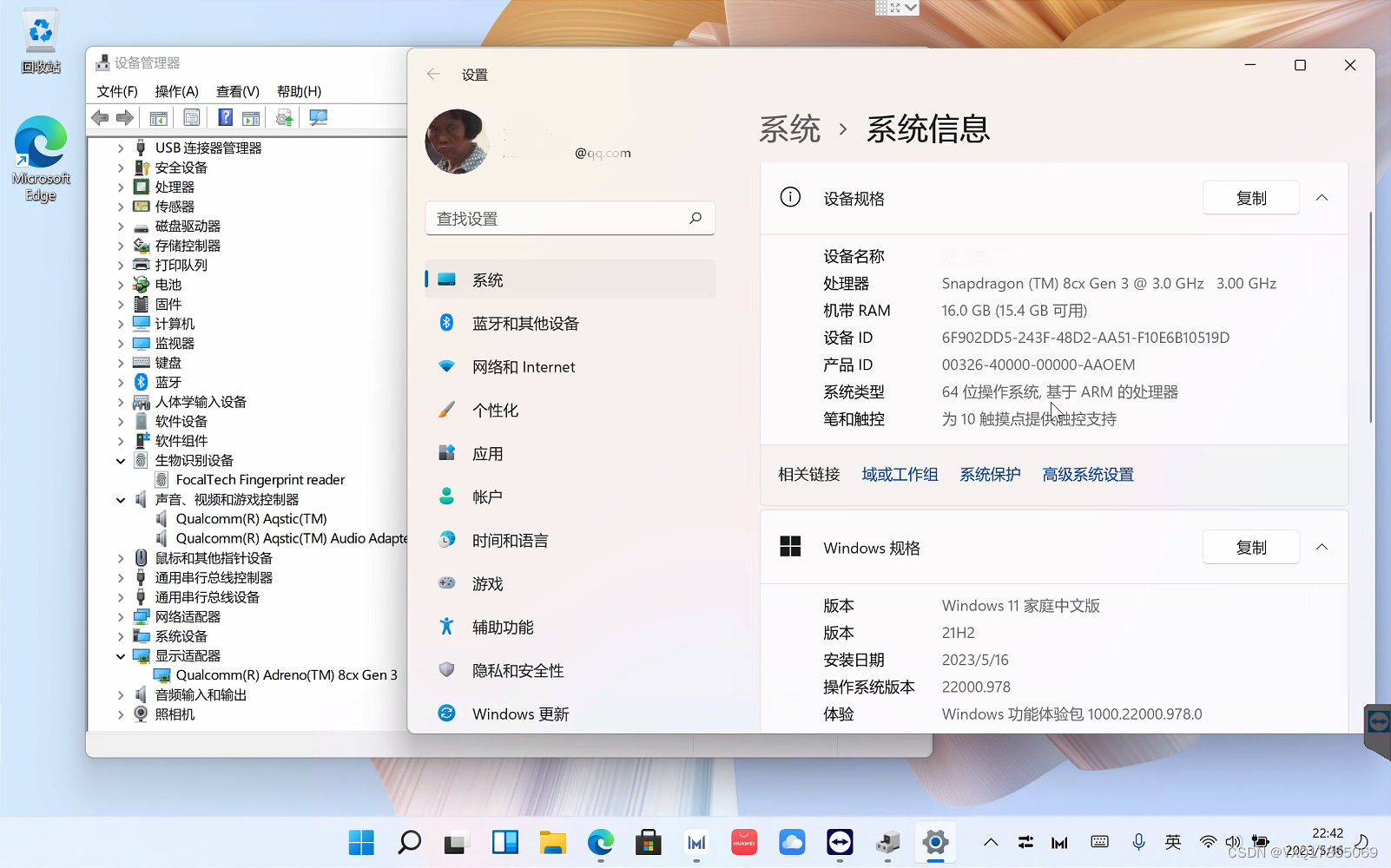The height and width of the screenshot is (868, 1391).
Task: Click the back arrow in Device Manager toolbar
Action: (99, 117)
